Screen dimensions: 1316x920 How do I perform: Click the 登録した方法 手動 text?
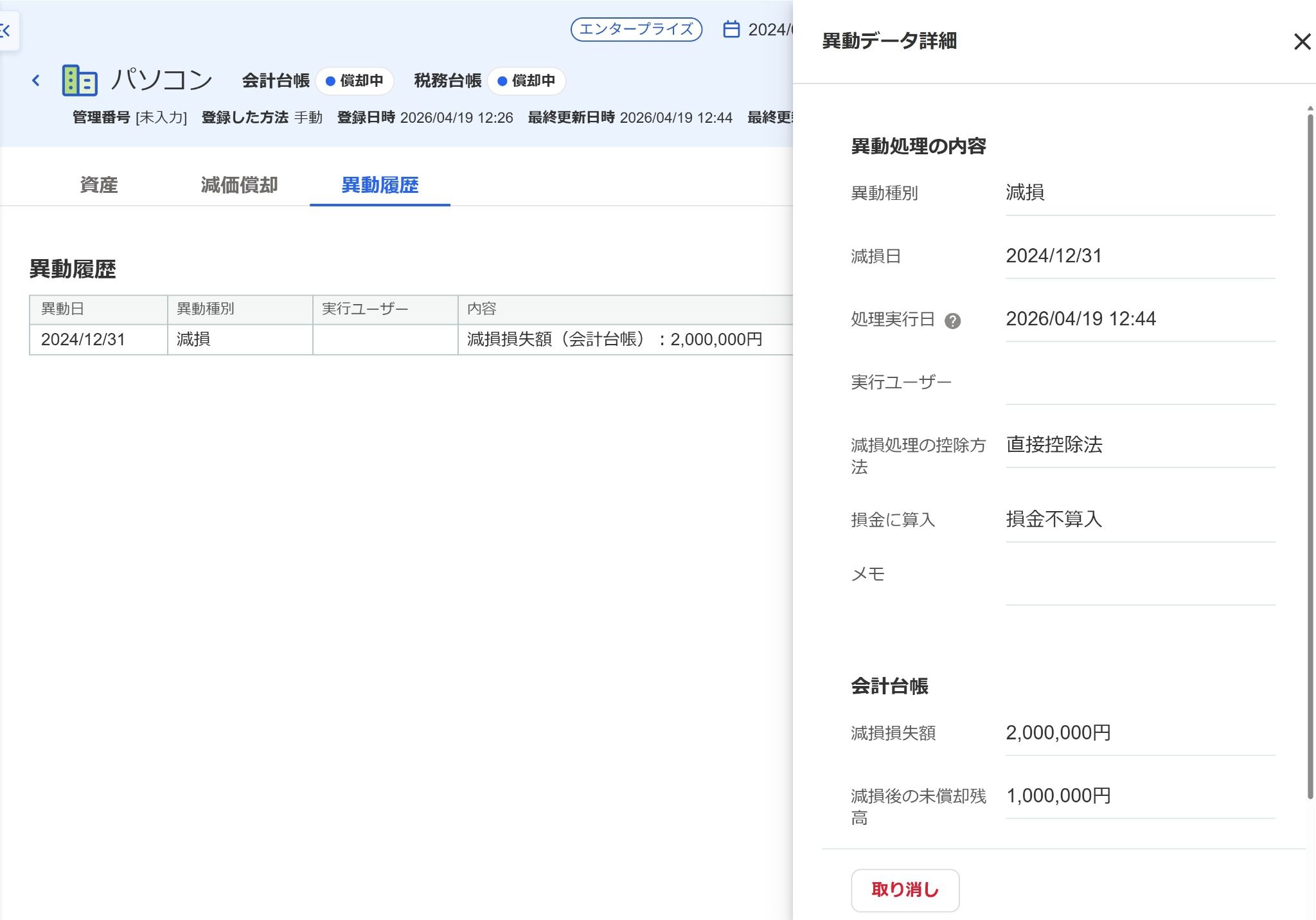tap(262, 118)
